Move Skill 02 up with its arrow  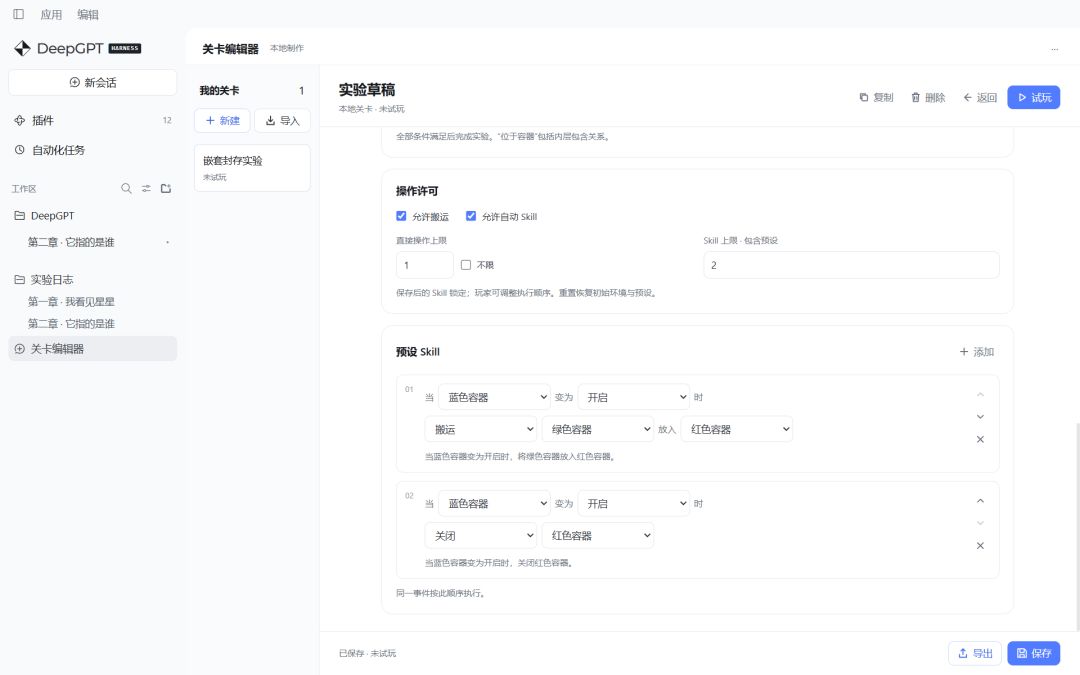(x=980, y=501)
